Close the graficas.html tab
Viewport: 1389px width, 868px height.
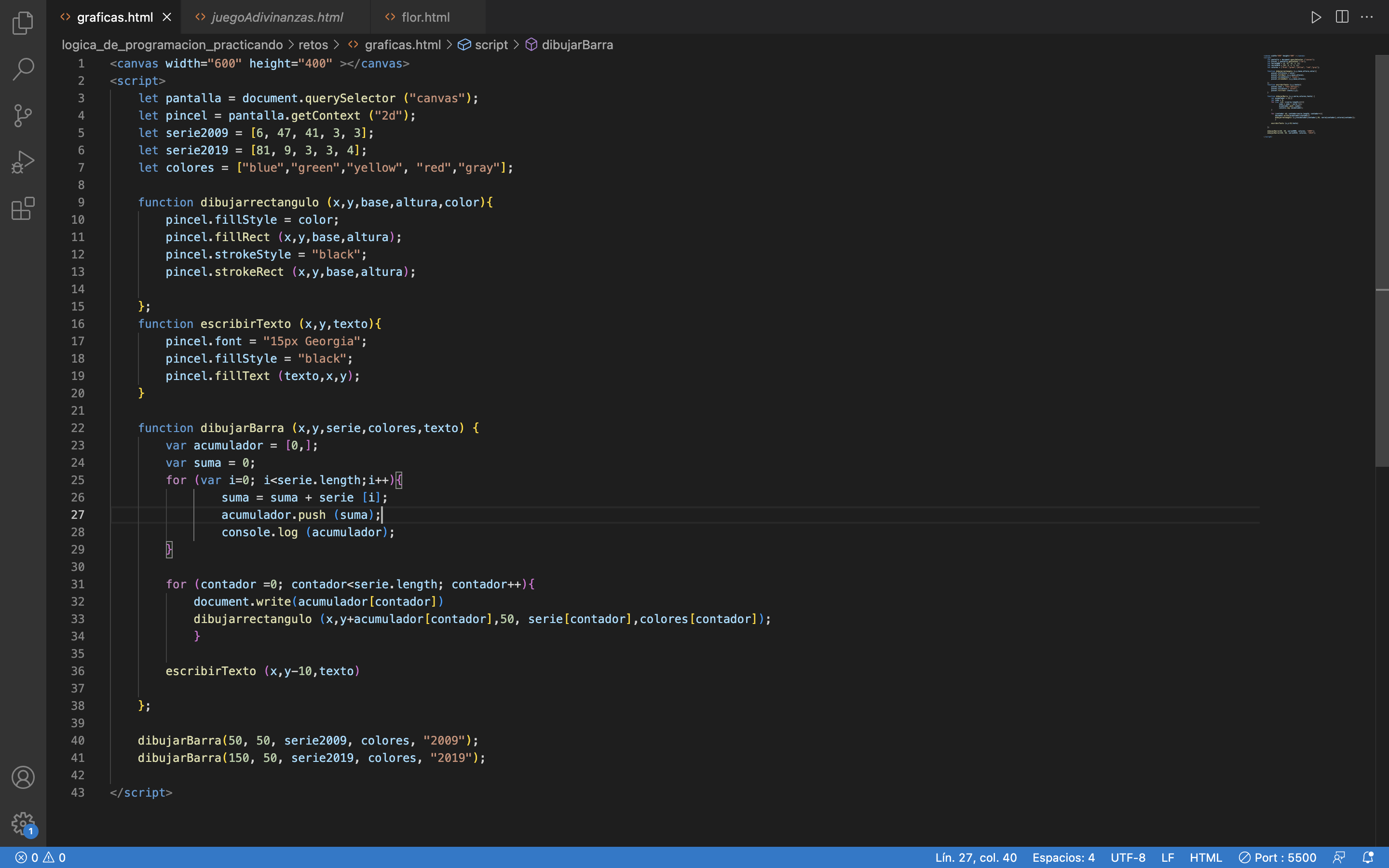(x=167, y=17)
